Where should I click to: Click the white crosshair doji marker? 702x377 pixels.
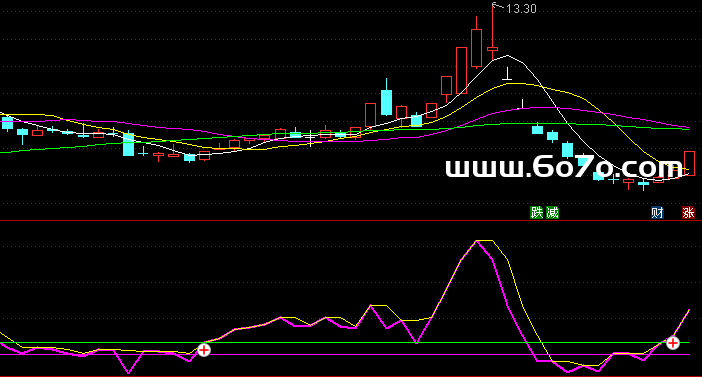click(310, 138)
